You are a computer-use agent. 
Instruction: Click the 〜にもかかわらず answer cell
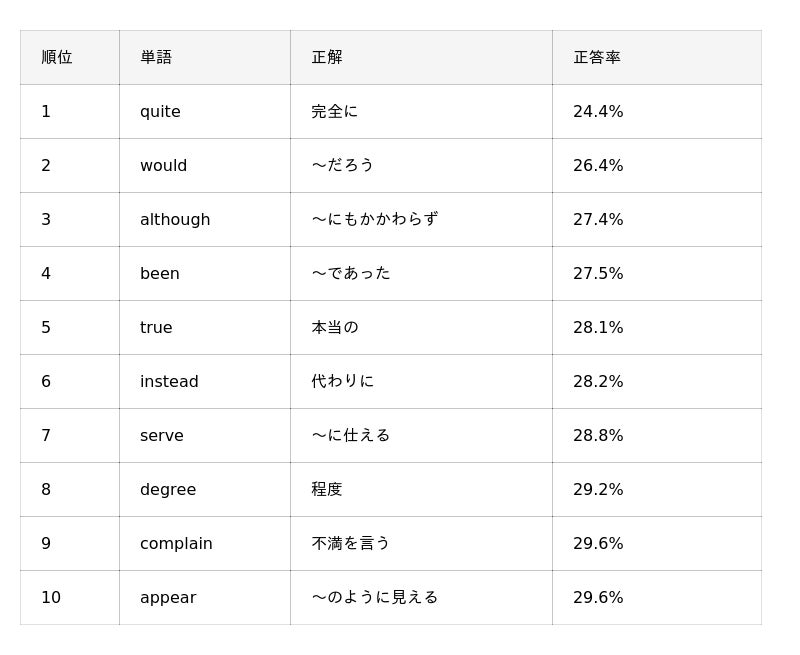pyautogui.click(x=421, y=219)
